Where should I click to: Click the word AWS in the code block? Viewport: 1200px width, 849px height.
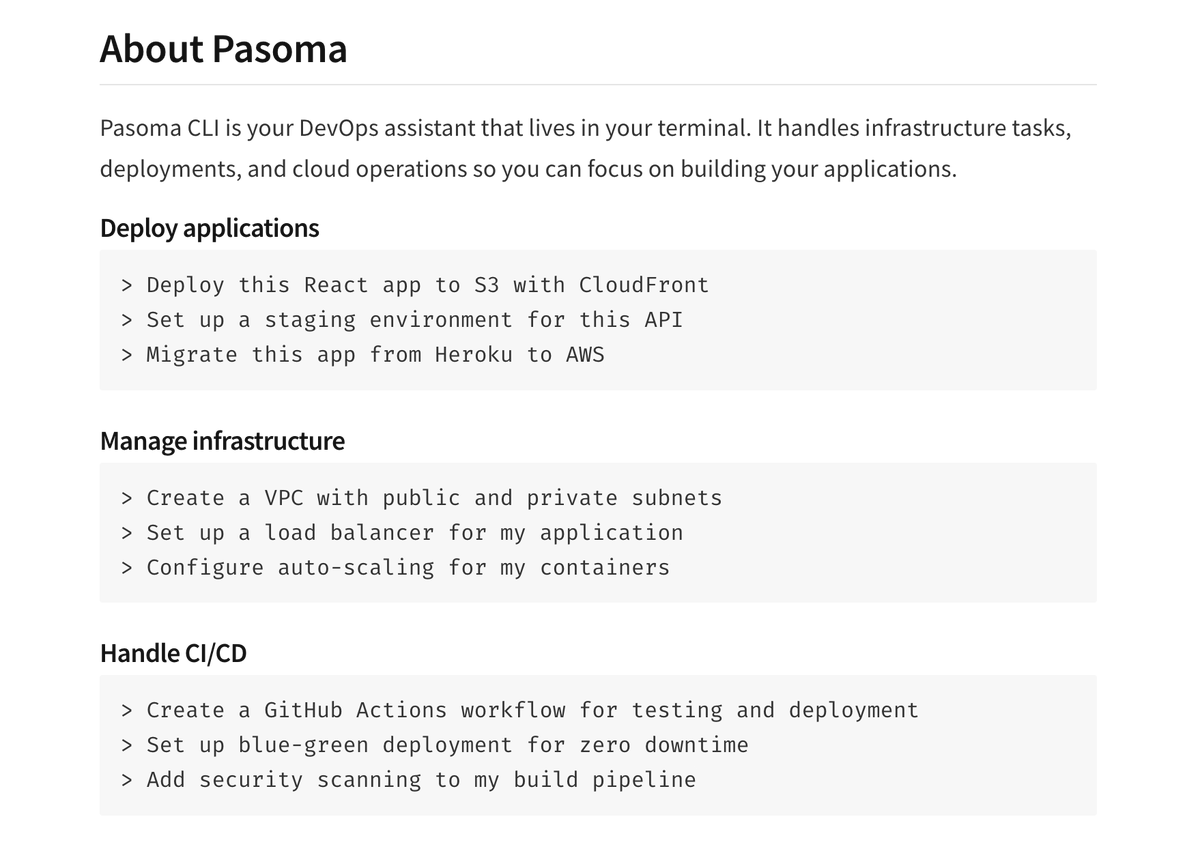coord(585,355)
